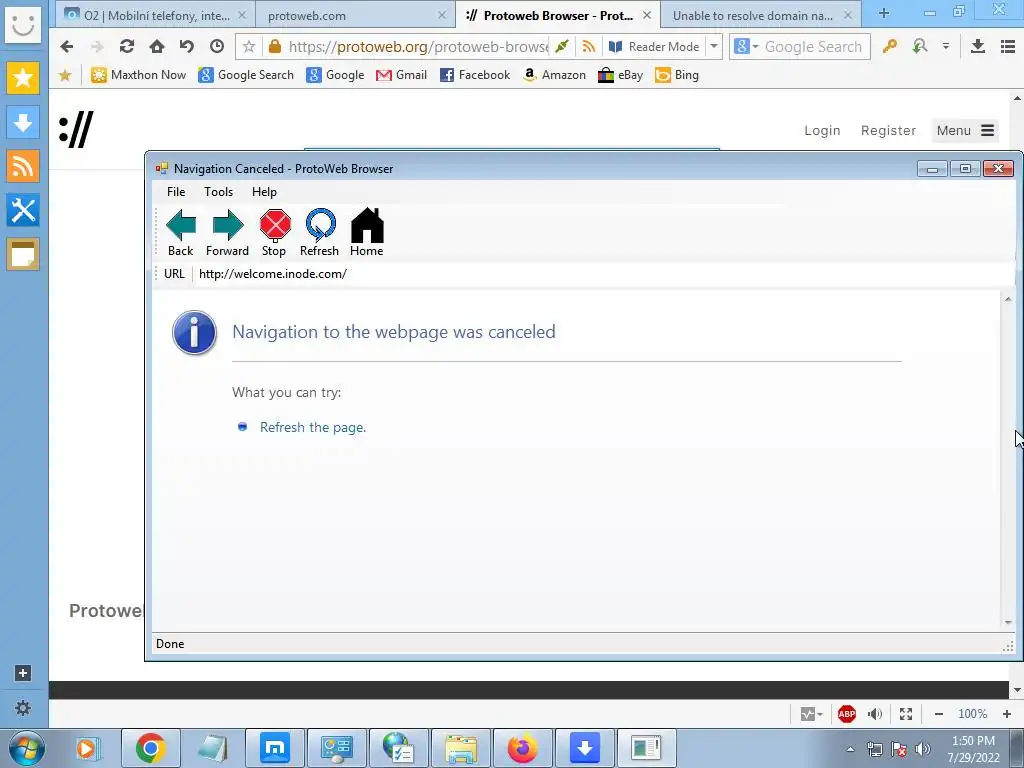
Task: Open Maxthon download manager icon
Action: (x=978, y=46)
